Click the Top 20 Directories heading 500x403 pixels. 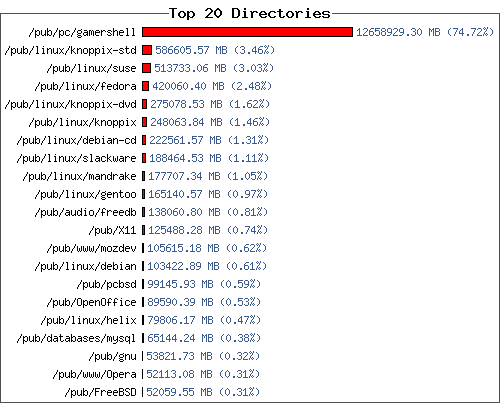click(x=250, y=13)
